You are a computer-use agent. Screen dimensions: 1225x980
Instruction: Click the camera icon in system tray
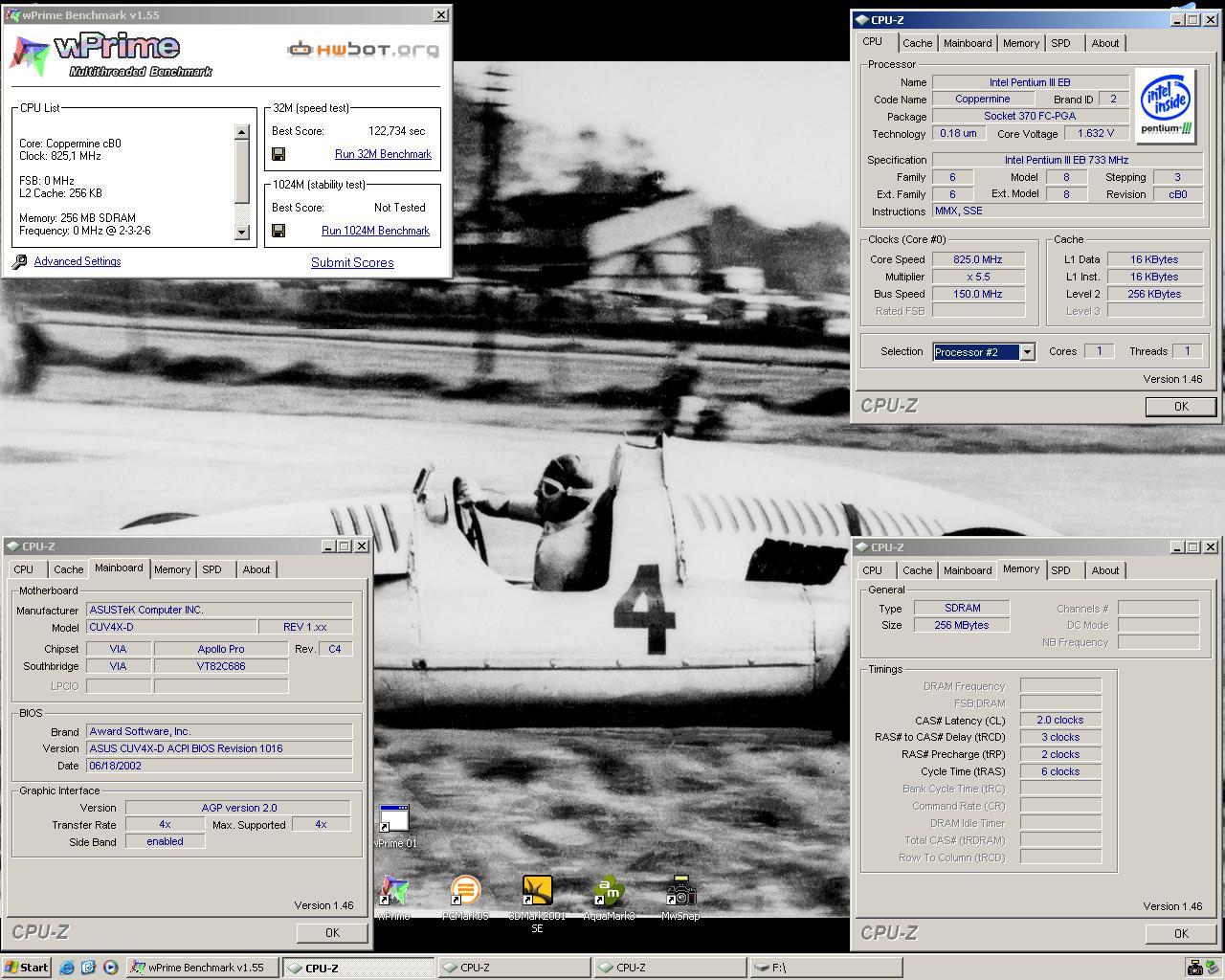pyautogui.click(x=1194, y=968)
